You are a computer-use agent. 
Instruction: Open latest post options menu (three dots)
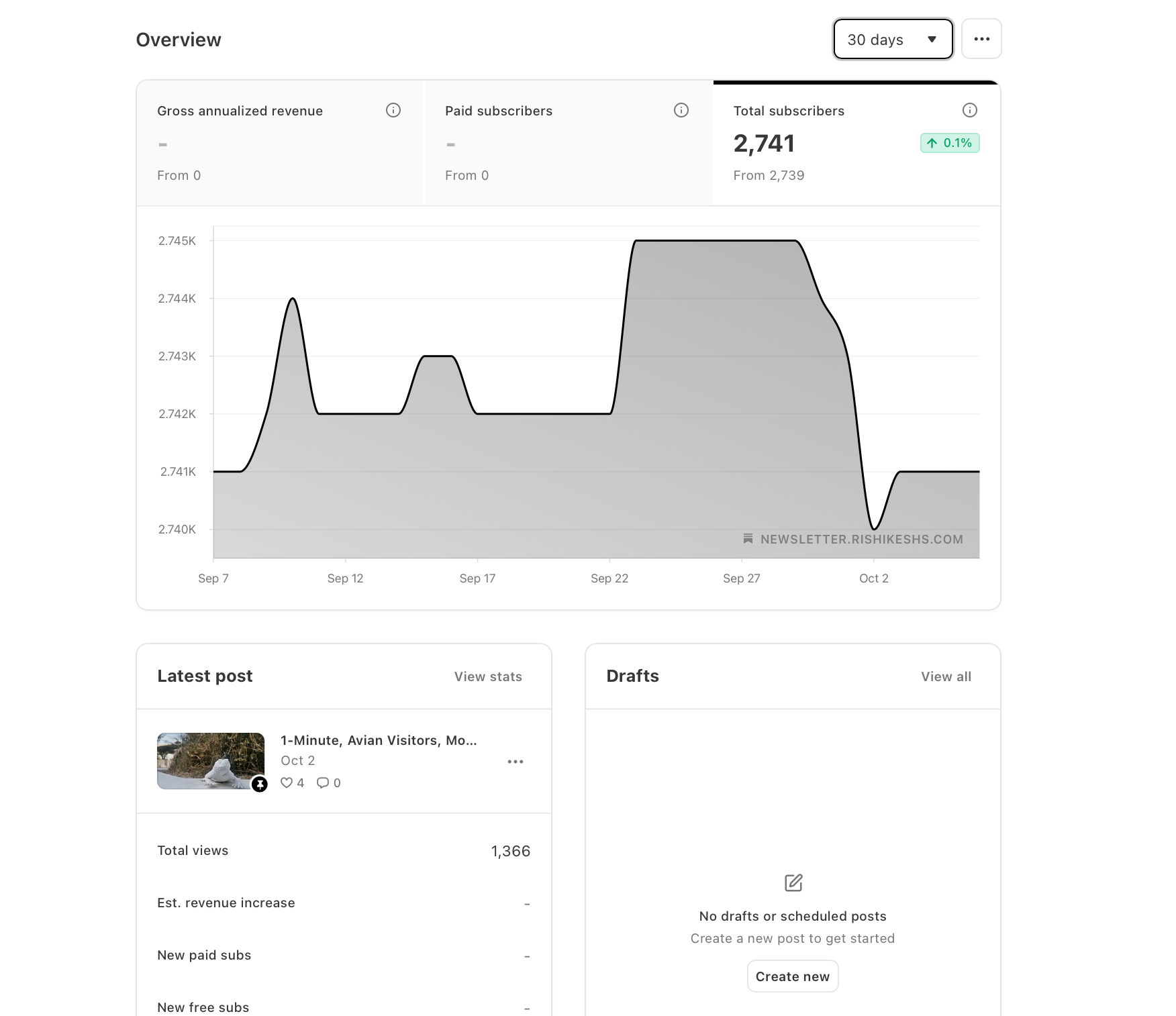click(516, 762)
